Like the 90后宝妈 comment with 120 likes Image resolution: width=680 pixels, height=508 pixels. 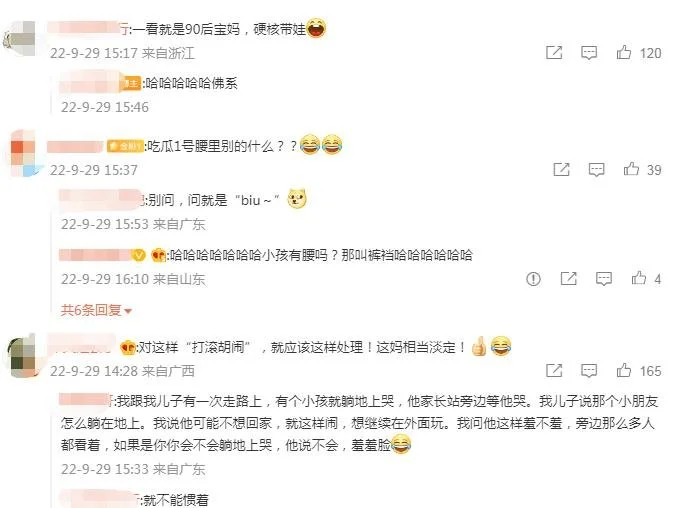[624, 52]
